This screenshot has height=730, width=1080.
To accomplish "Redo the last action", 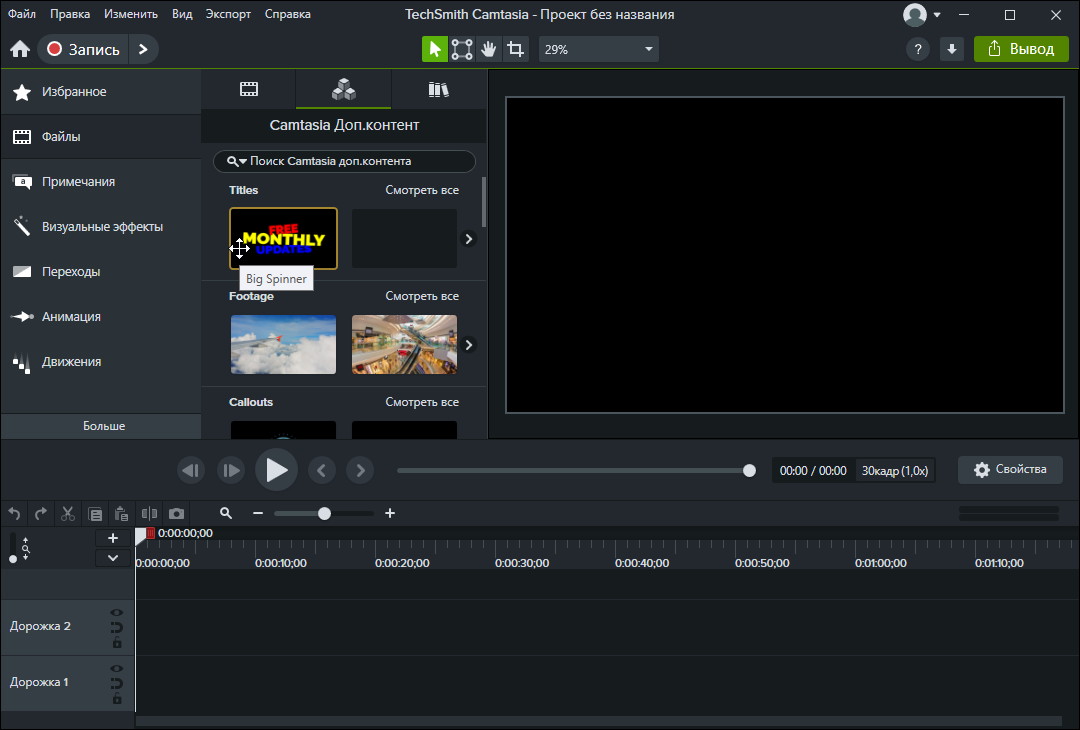I will click(41, 514).
